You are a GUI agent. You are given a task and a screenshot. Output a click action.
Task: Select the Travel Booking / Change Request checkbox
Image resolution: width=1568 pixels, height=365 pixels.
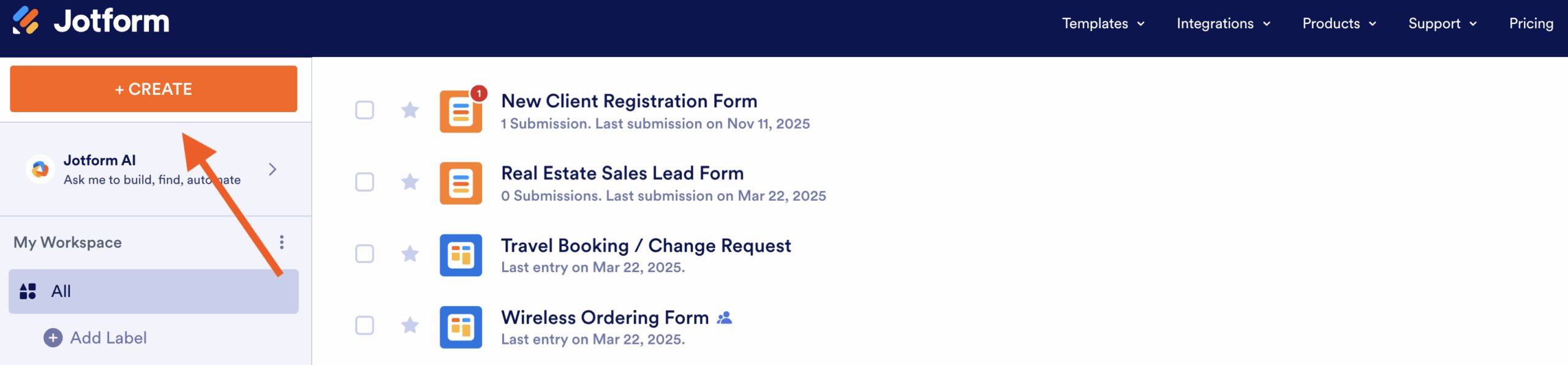[x=364, y=254]
